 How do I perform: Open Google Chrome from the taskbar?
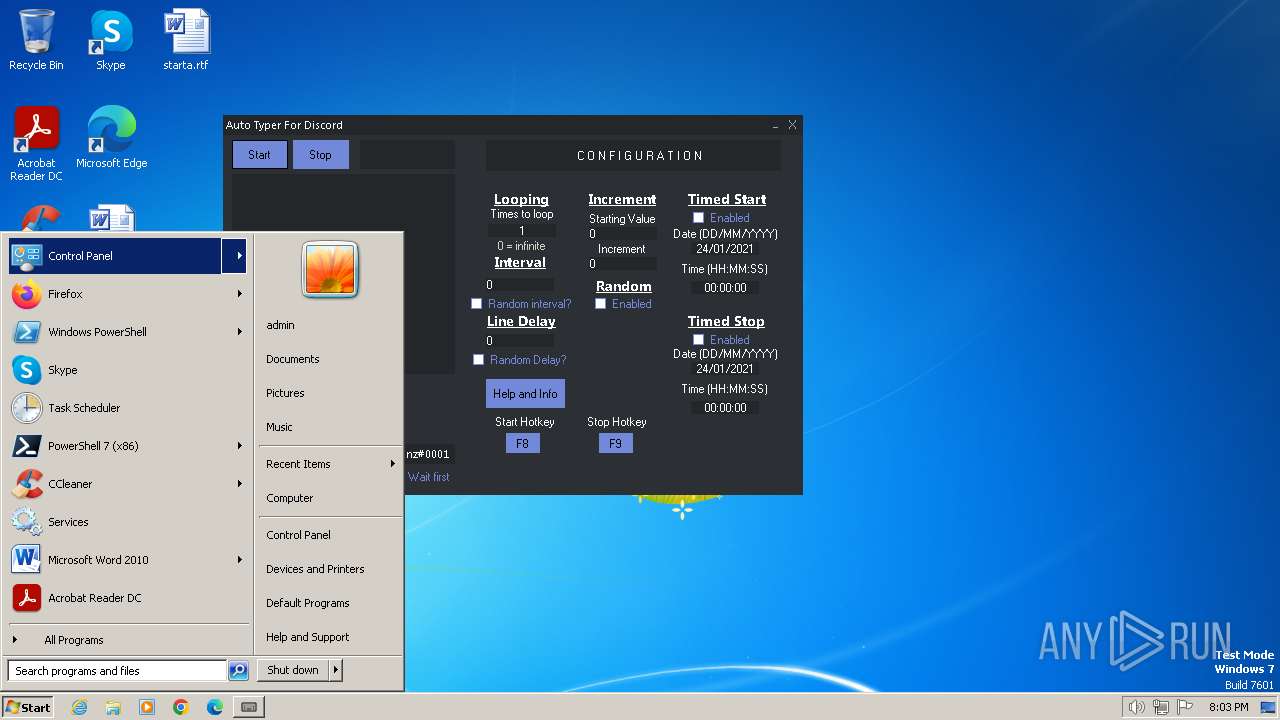tap(181, 707)
